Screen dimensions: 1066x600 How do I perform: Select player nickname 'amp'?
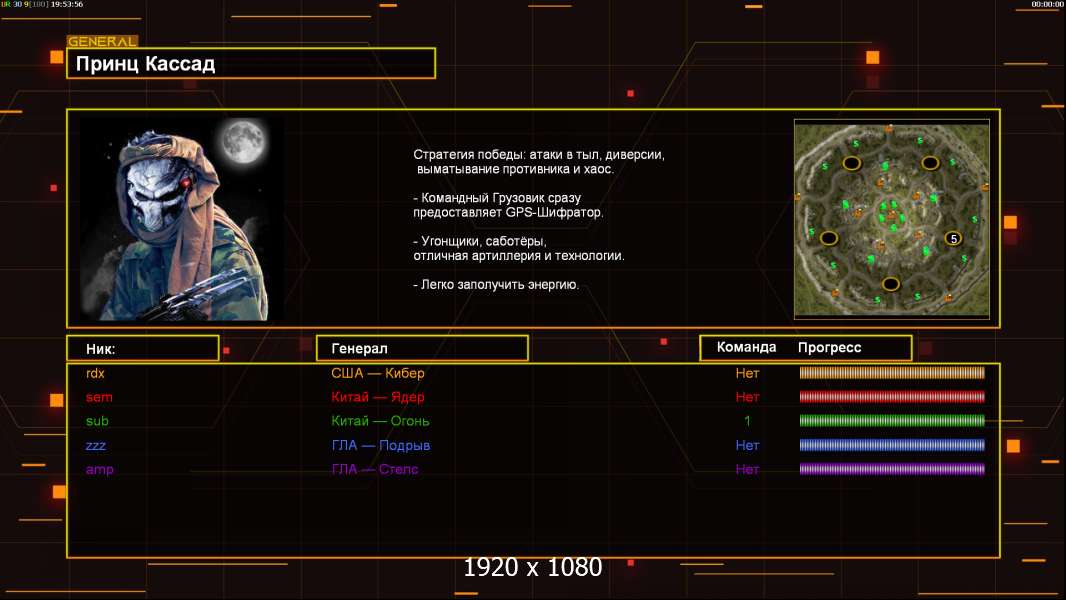99,470
